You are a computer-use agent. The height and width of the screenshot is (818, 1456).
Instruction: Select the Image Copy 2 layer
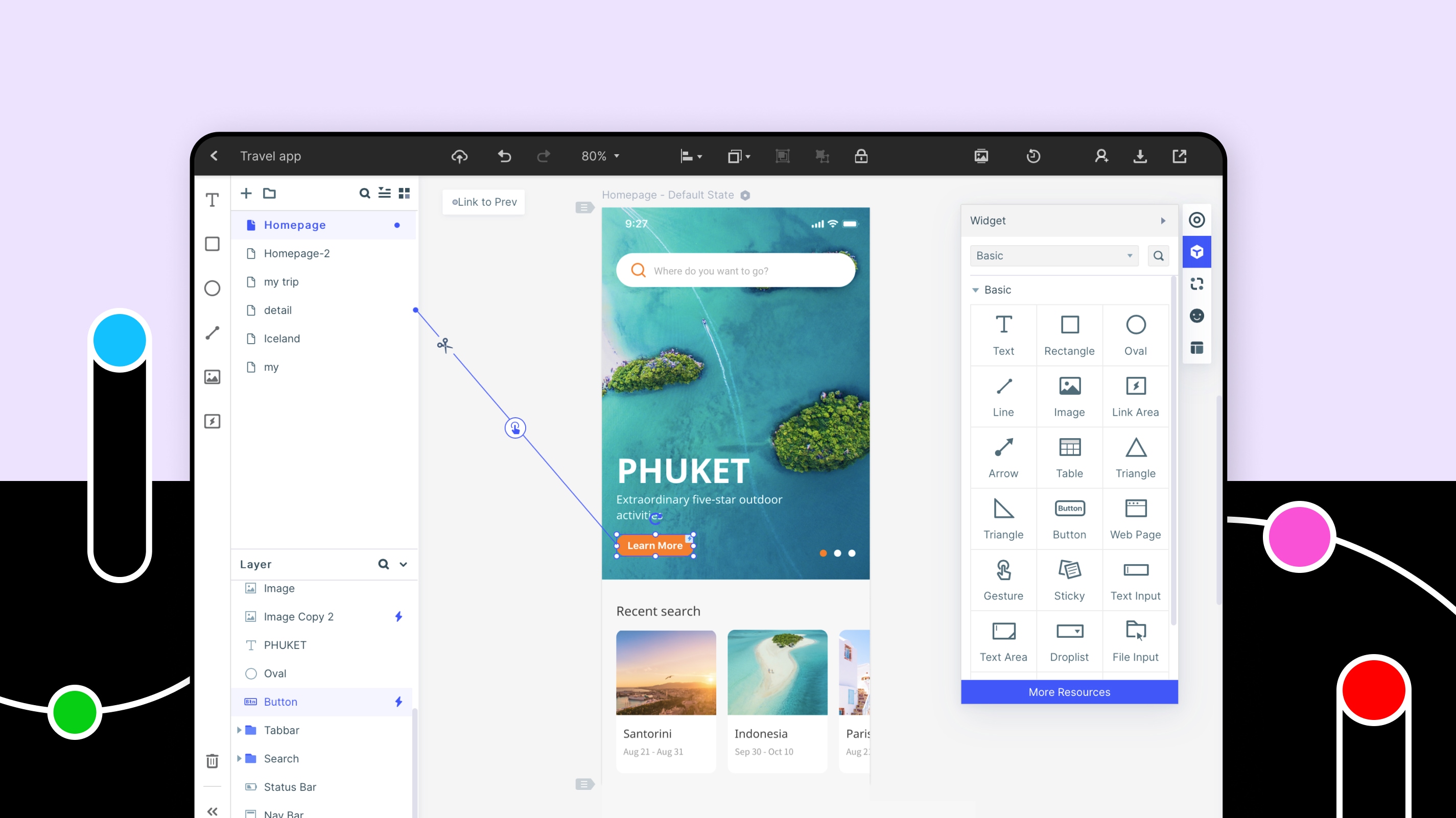322,617
